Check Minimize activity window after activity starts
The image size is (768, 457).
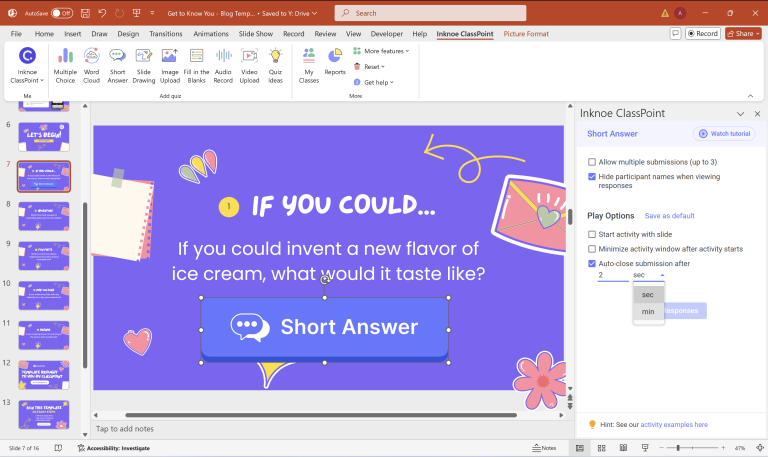point(592,249)
